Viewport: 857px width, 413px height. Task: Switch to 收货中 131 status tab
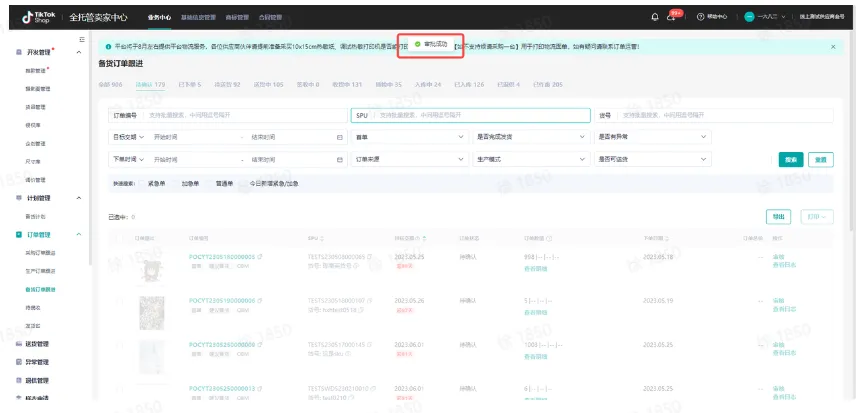tap(347, 85)
